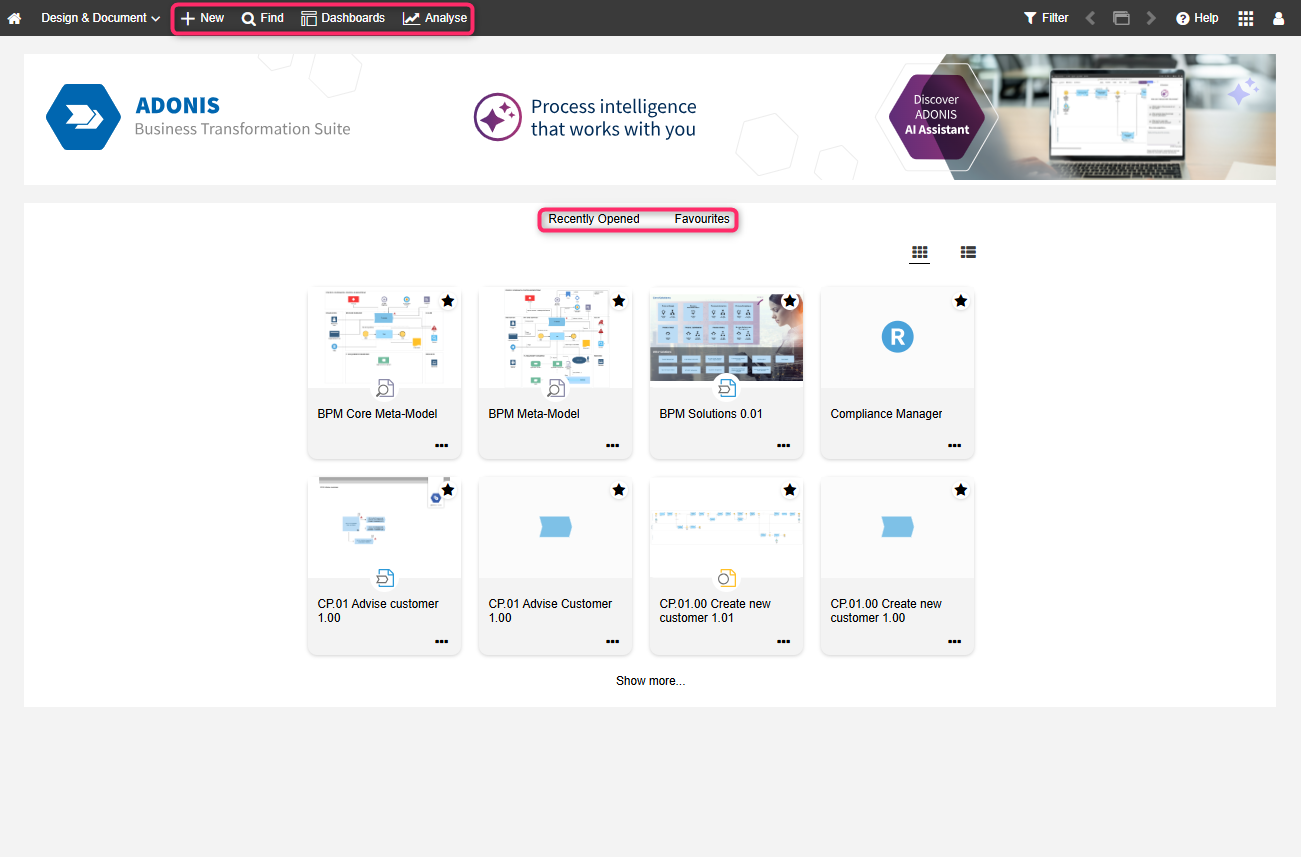Click the purple sparkle Process intelligence icon
The image size is (1302, 858).
pyautogui.click(x=497, y=117)
